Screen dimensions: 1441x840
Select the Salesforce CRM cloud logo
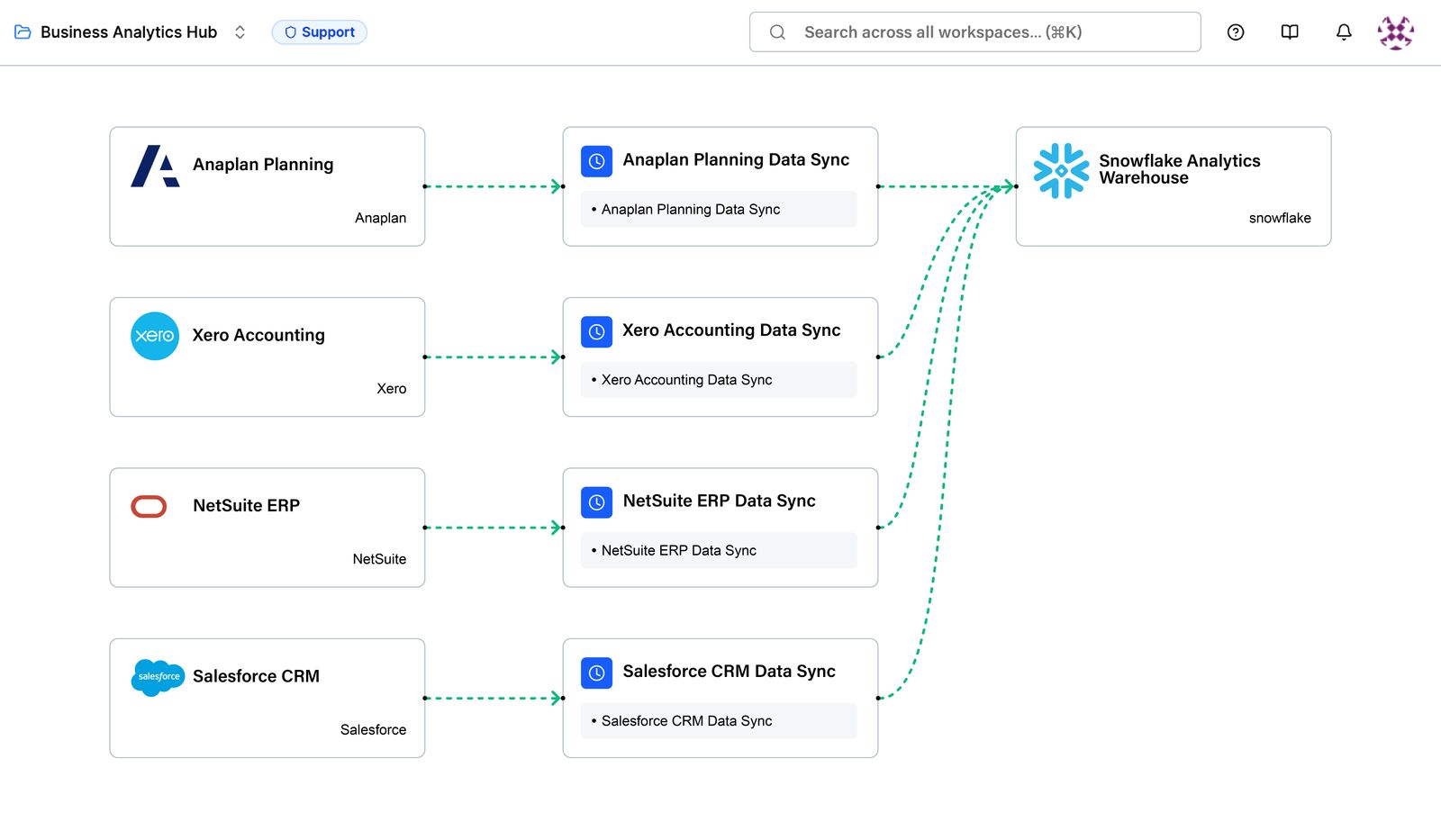pos(157,677)
